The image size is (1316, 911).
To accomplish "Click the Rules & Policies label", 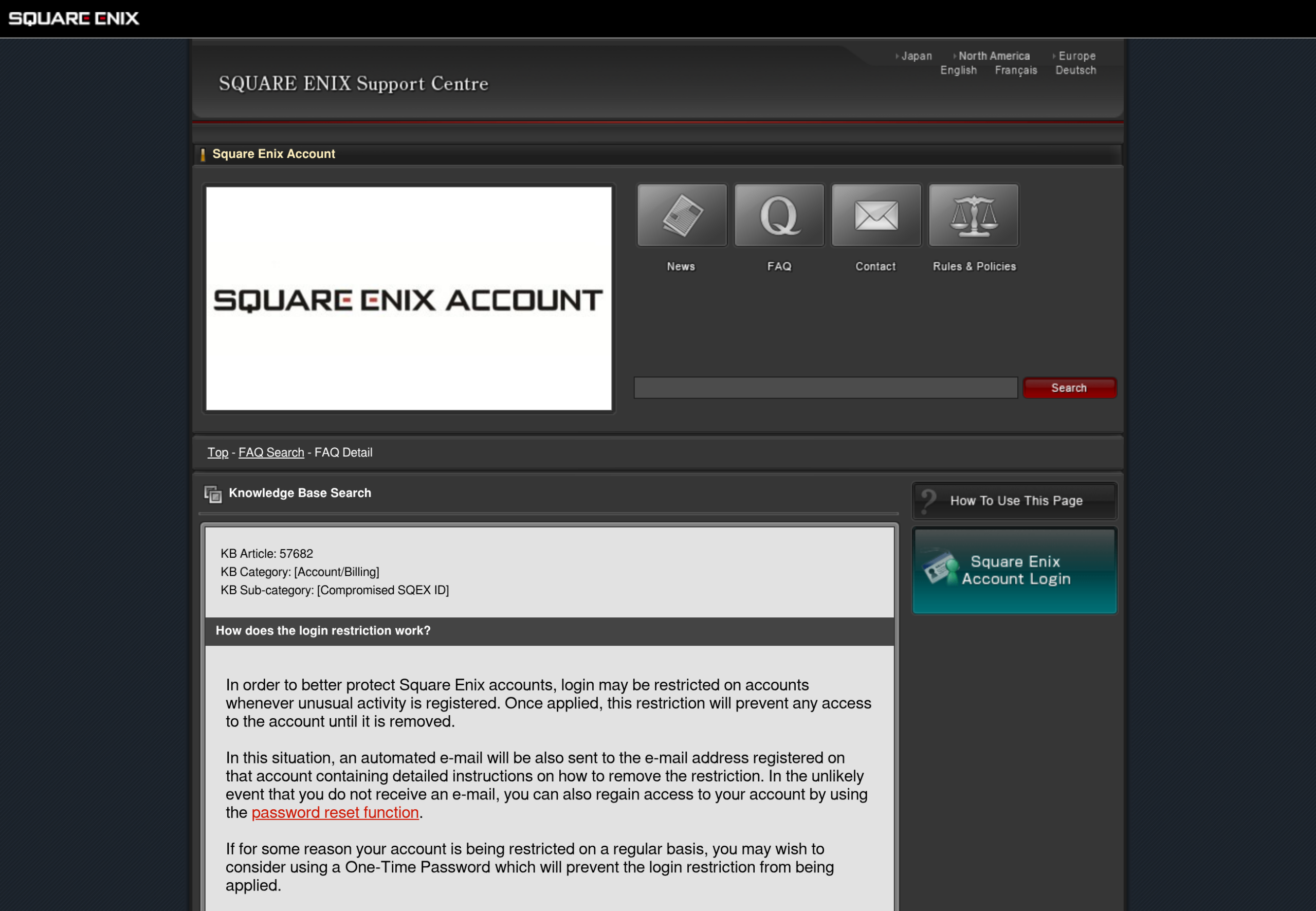I will (x=974, y=266).
